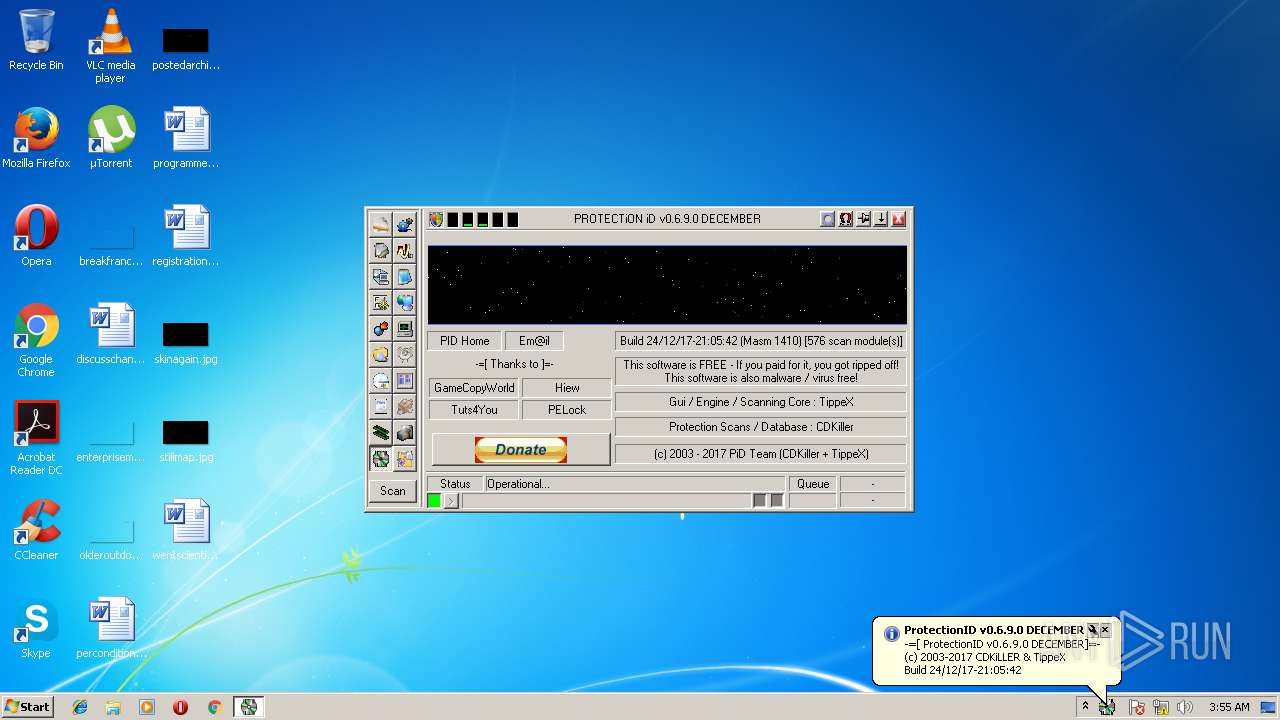Click the Em@il button
This screenshot has height=720, width=1280.
pyautogui.click(x=534, y=341)
